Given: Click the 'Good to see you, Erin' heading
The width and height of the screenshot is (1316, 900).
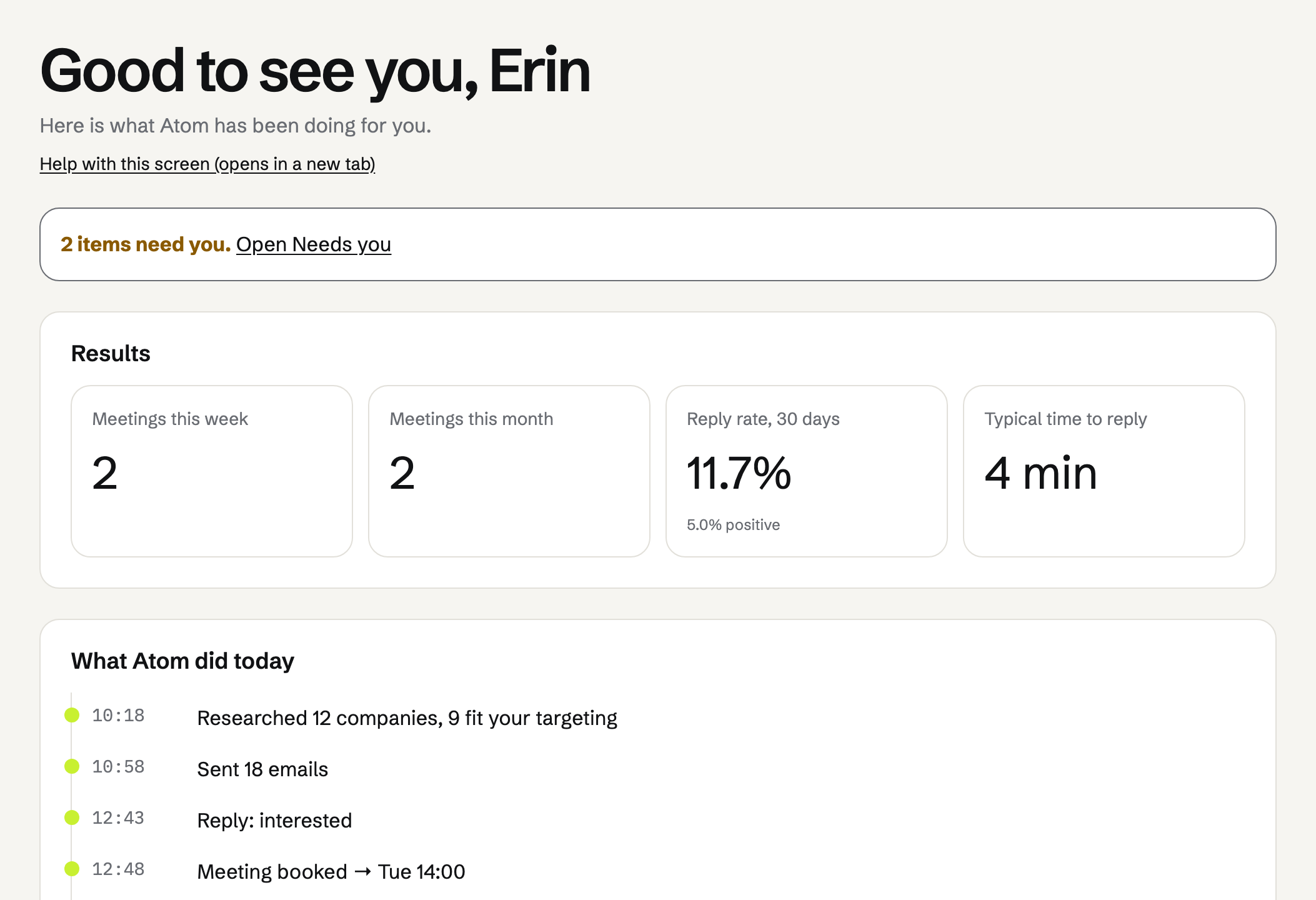Looking at the screenshot, I should click(315, 71).
